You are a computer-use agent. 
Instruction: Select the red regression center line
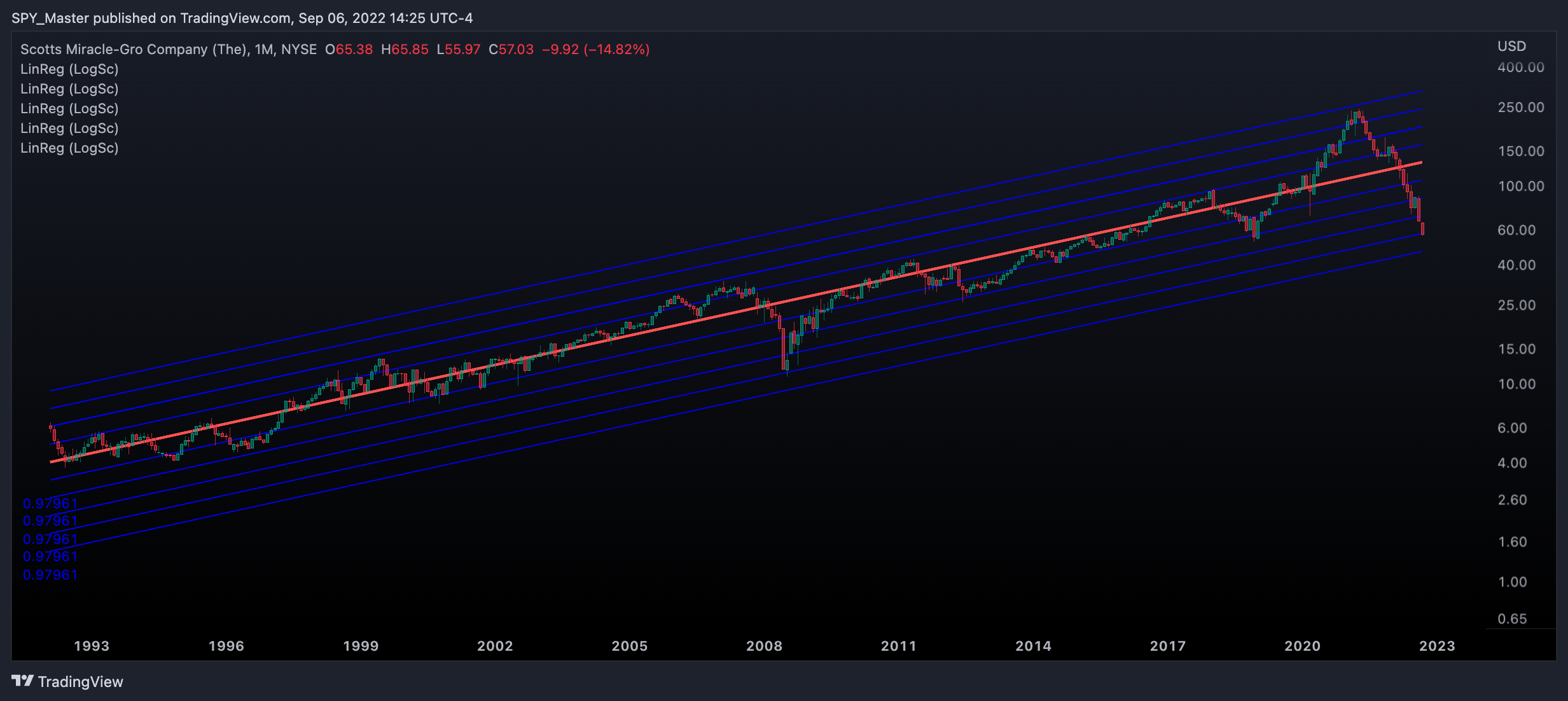(x=736, y=312)
